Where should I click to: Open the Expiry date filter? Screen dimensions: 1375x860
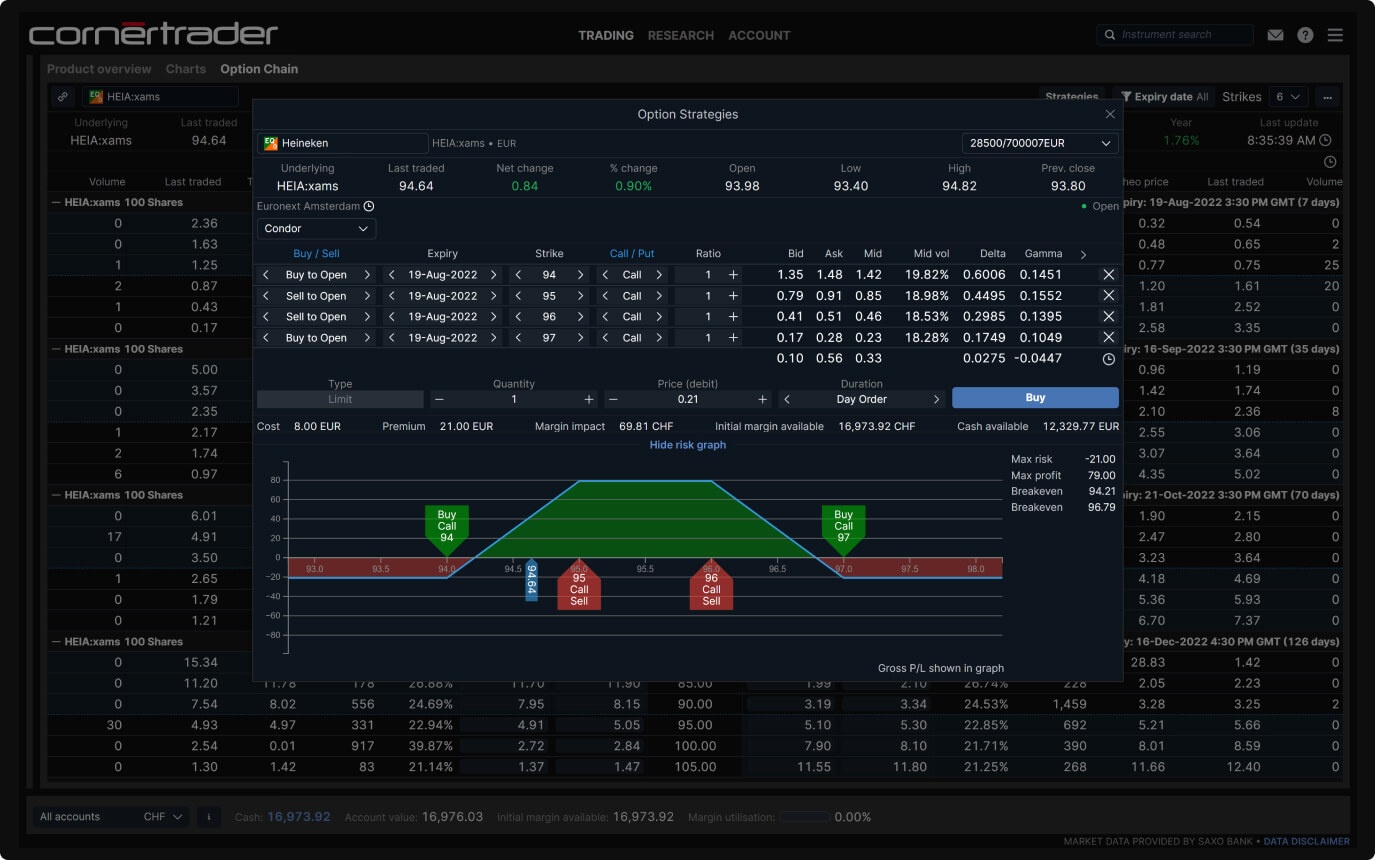[x=1164, y=97]
